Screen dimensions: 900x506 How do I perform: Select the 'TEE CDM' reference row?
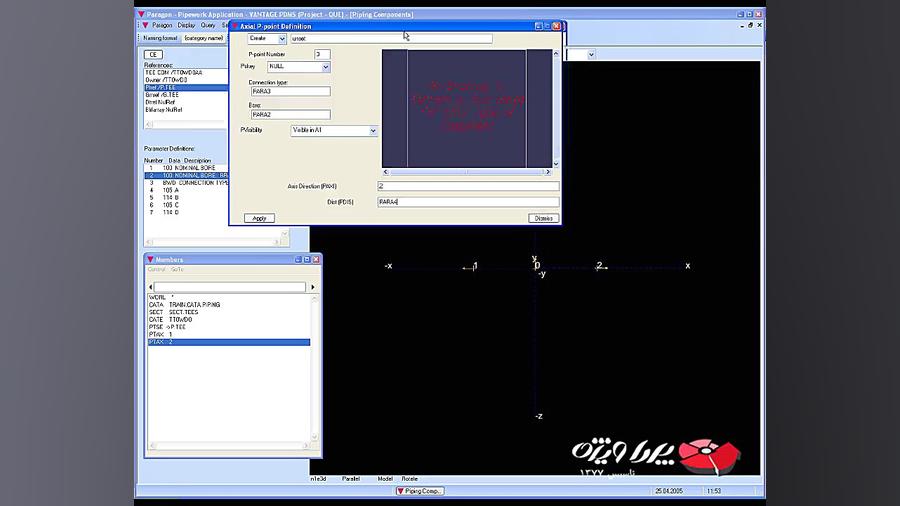pyautogui.click(x=185, y=72)
